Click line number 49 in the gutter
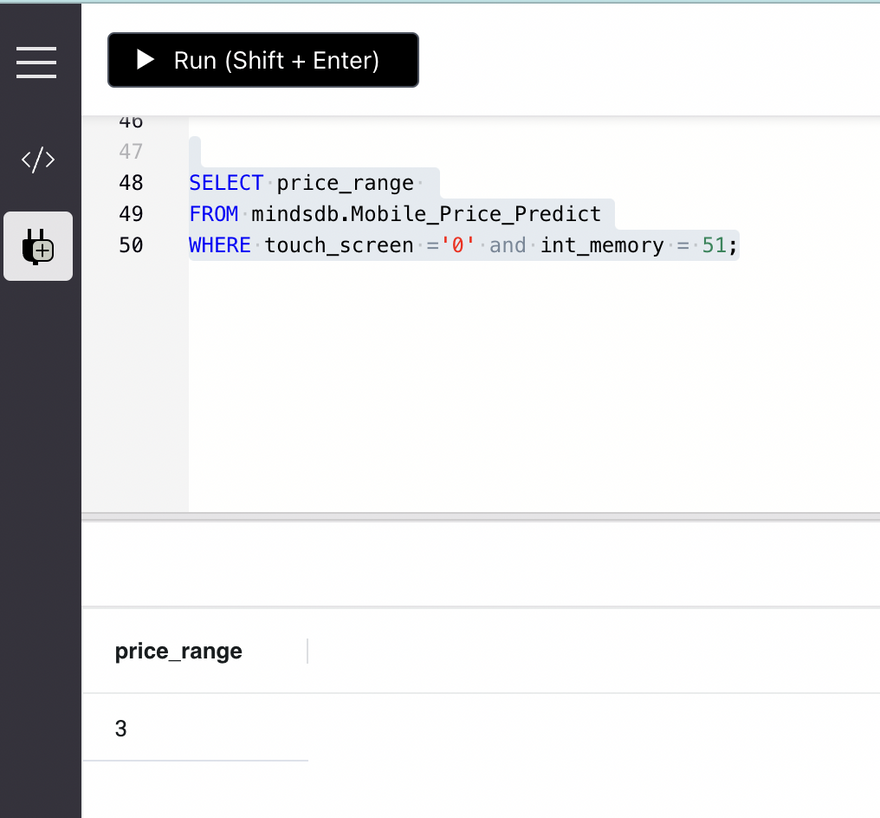This screenshot has width=880, height=818. (130, 214)
